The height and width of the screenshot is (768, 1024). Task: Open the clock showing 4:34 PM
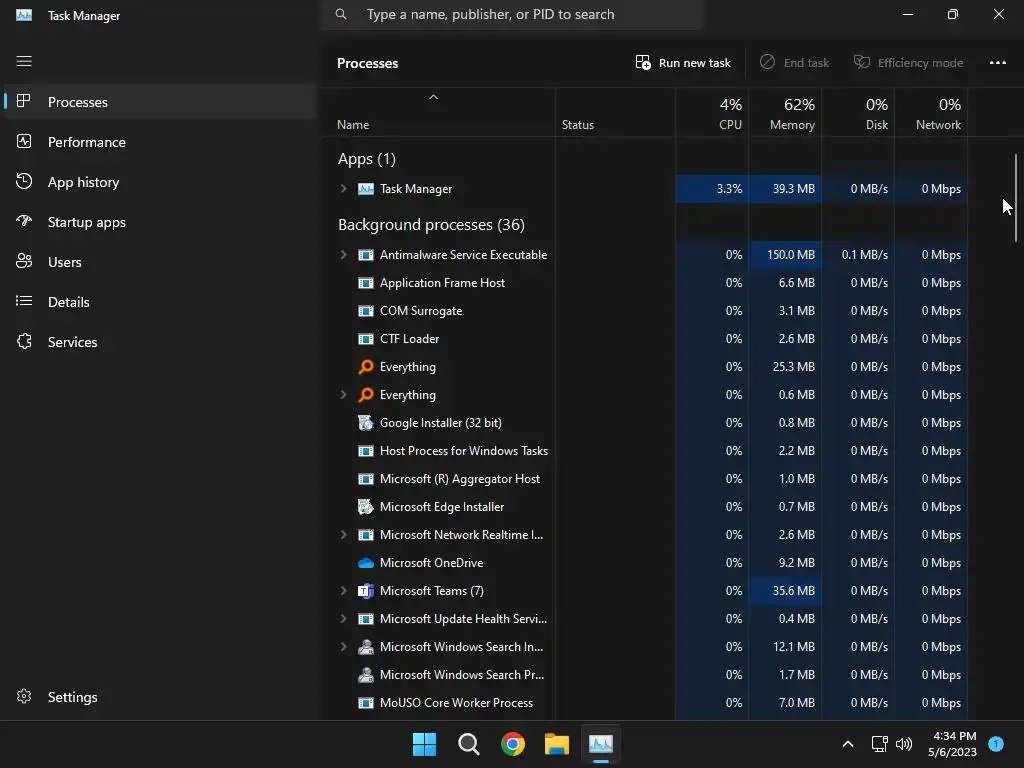952,744
